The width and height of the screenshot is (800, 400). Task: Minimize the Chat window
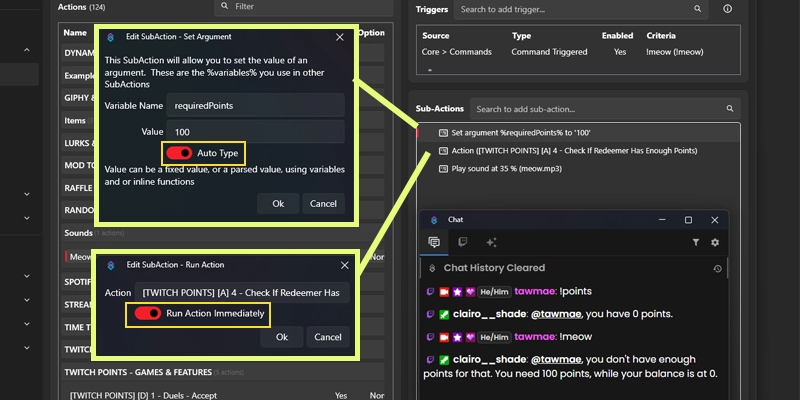pos(662,220)
